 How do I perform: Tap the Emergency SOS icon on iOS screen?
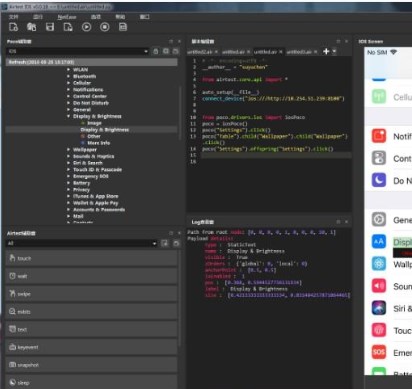pos(379,352)
